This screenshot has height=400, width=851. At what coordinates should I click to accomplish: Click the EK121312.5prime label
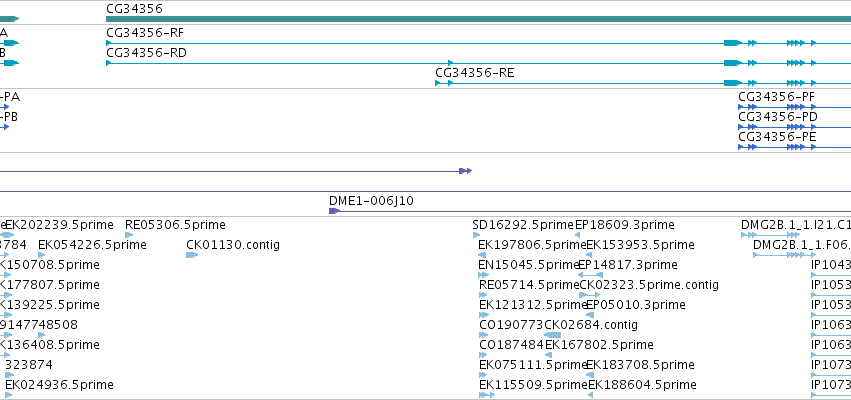tap(533, 306)
